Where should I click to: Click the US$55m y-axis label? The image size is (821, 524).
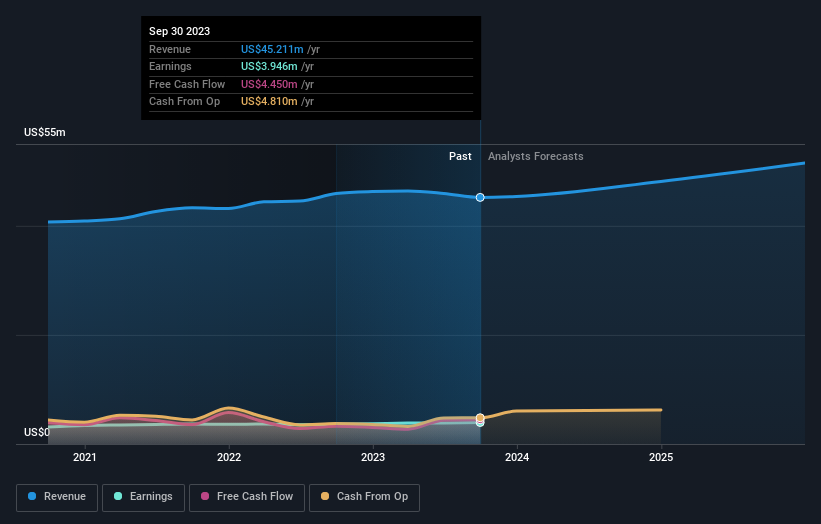(x=45, y=132)
